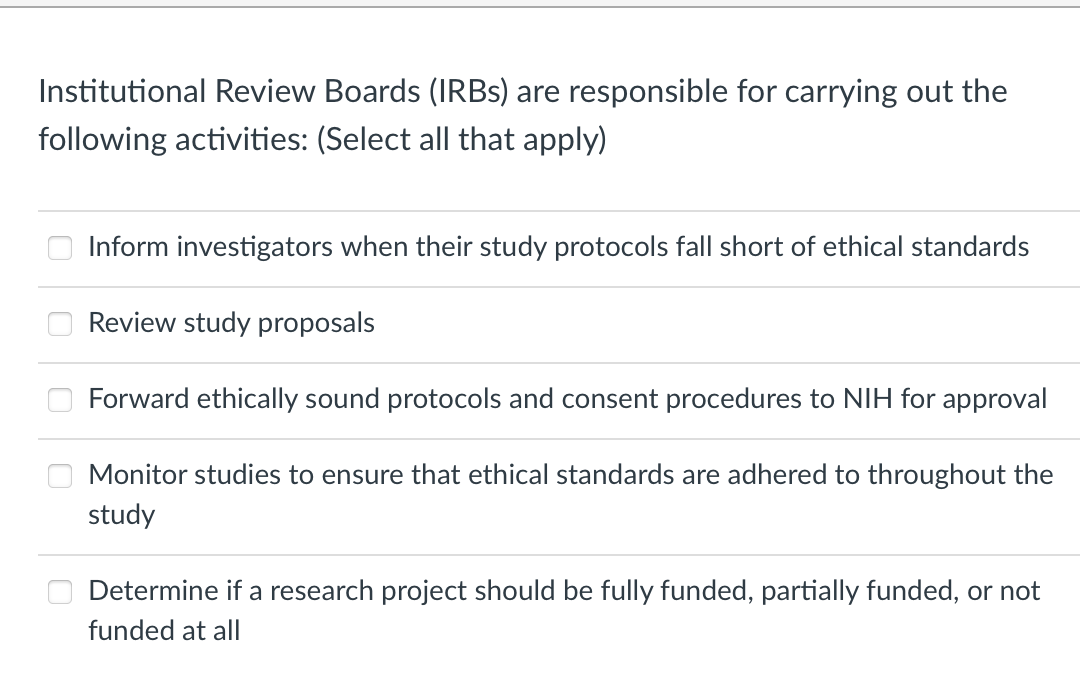Select the "Review study proposals" answer text
1080x690 pixels.
pyautogui.click(x=231, y=323)
